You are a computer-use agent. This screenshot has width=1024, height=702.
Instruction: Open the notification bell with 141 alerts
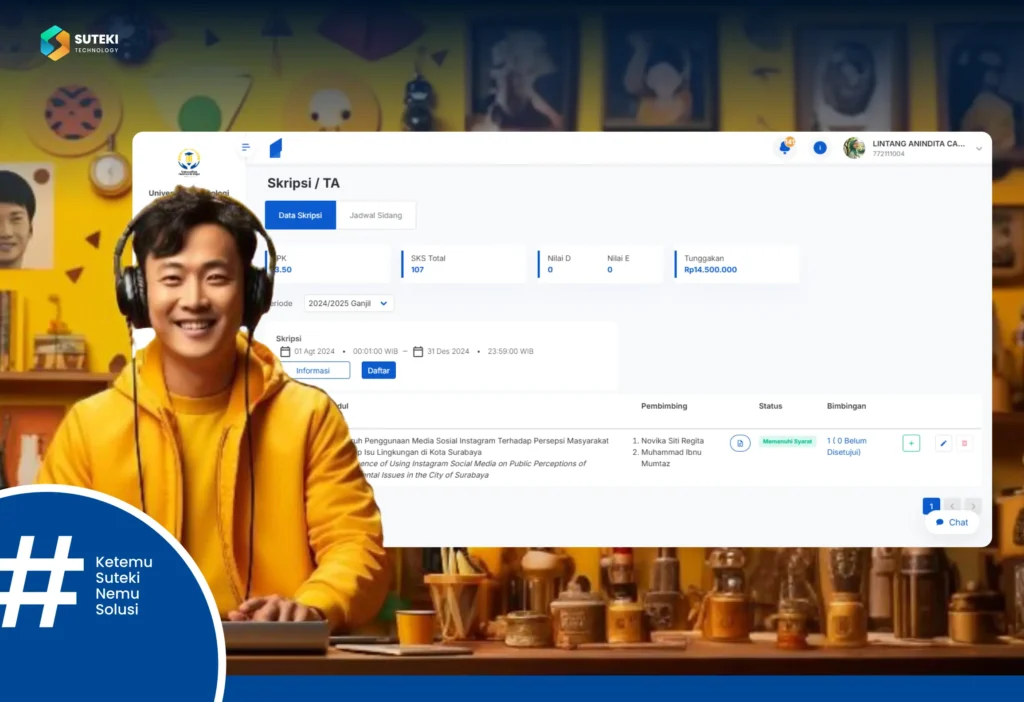click(784, 147)
